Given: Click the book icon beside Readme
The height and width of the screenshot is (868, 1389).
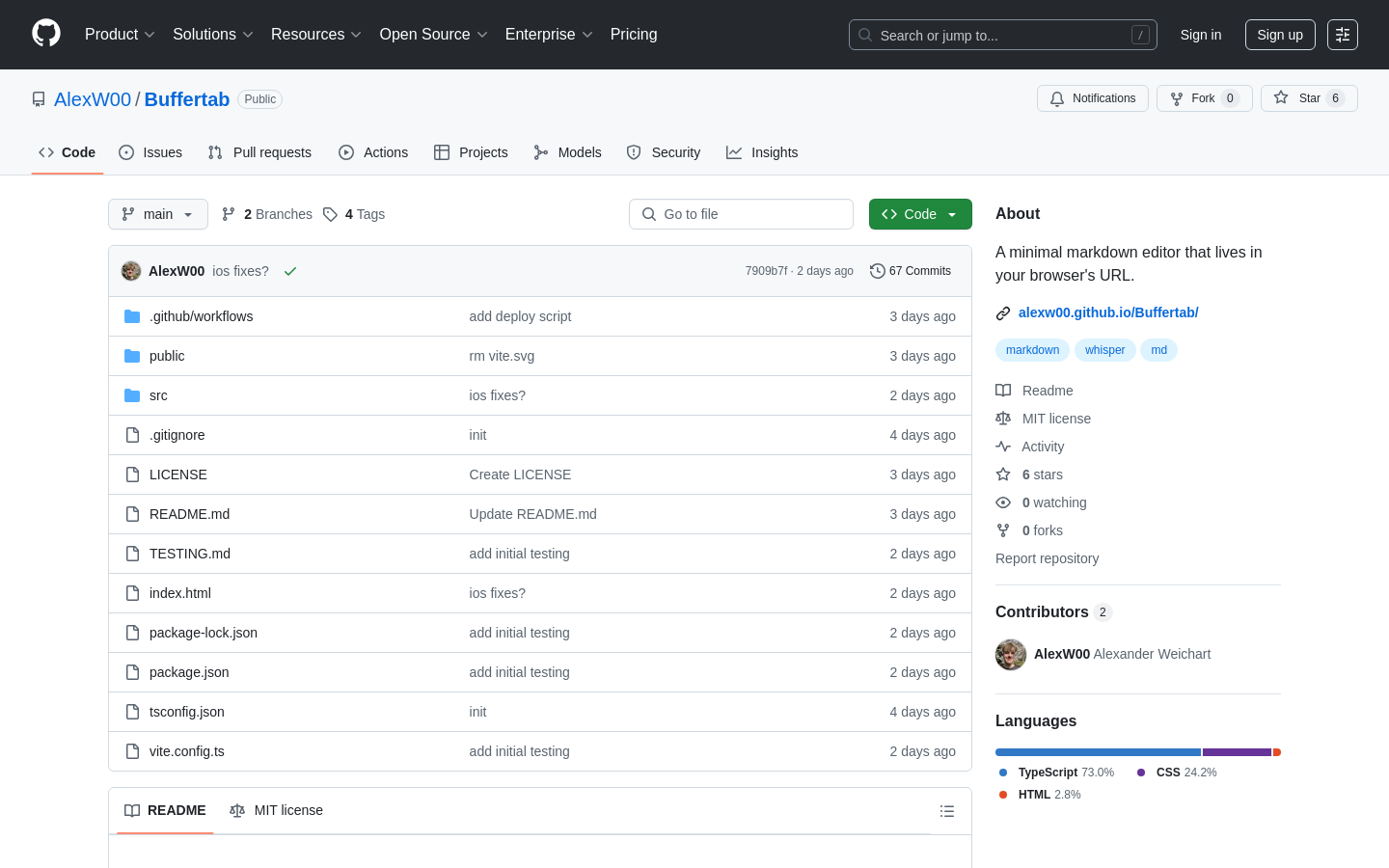Looking at the screenshot, I should (x=1003, y=391).
